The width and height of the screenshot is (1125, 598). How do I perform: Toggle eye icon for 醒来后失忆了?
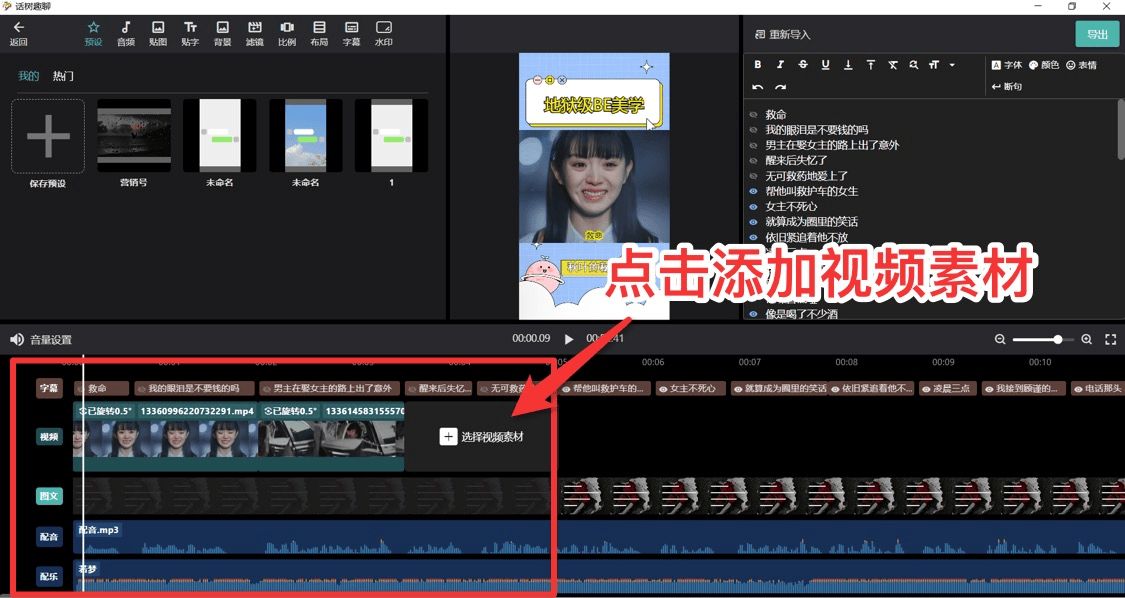(754, 160)
